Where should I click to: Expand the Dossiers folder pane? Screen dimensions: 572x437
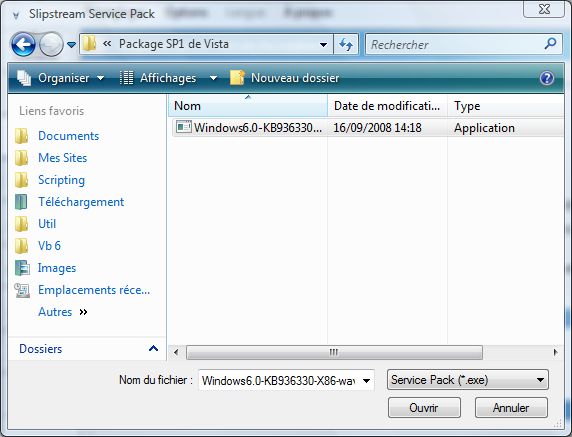pyautogui.click(x=154, y=349)
